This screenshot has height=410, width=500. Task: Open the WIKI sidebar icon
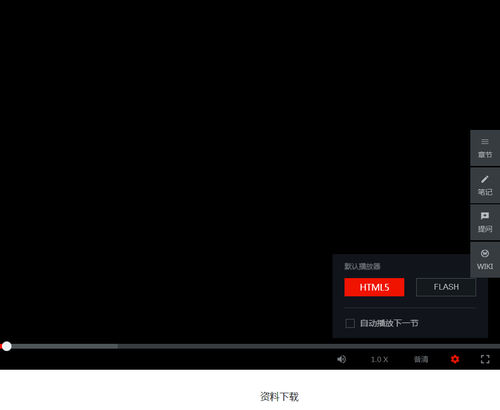pyautogui.click(x=485, y=260)
